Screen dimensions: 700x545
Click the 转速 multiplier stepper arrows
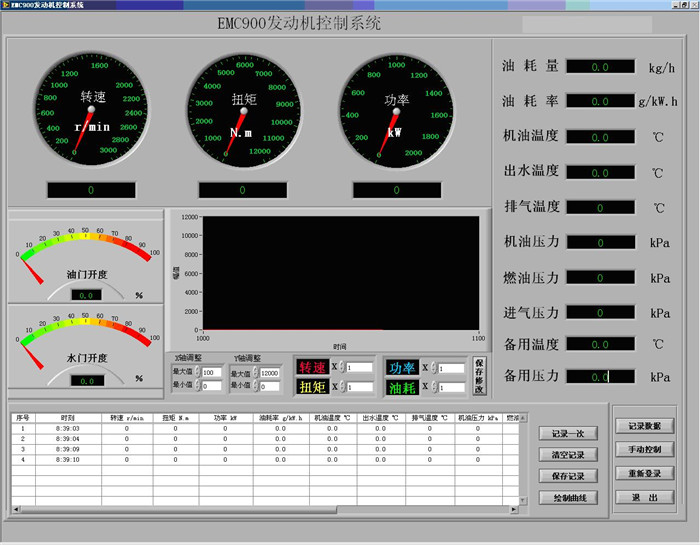click(x=341, y=367)
